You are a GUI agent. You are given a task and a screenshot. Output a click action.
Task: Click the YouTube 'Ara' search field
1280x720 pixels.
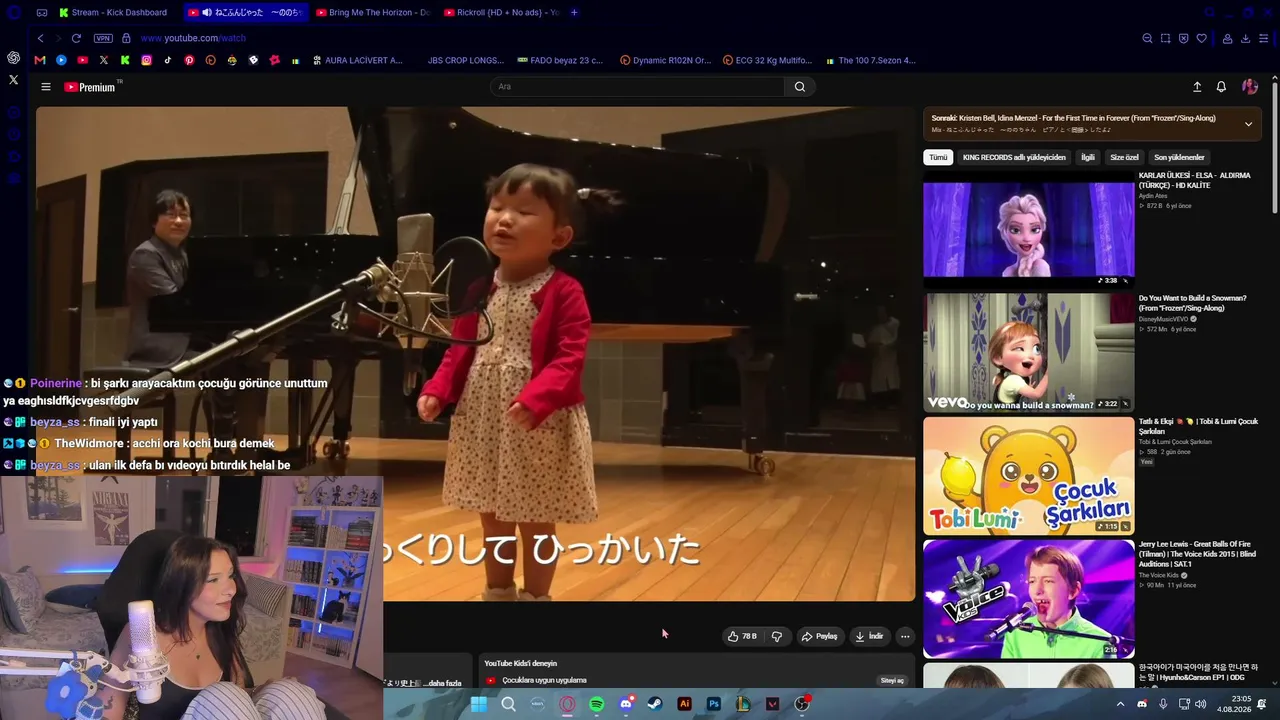tap(637, 87)
